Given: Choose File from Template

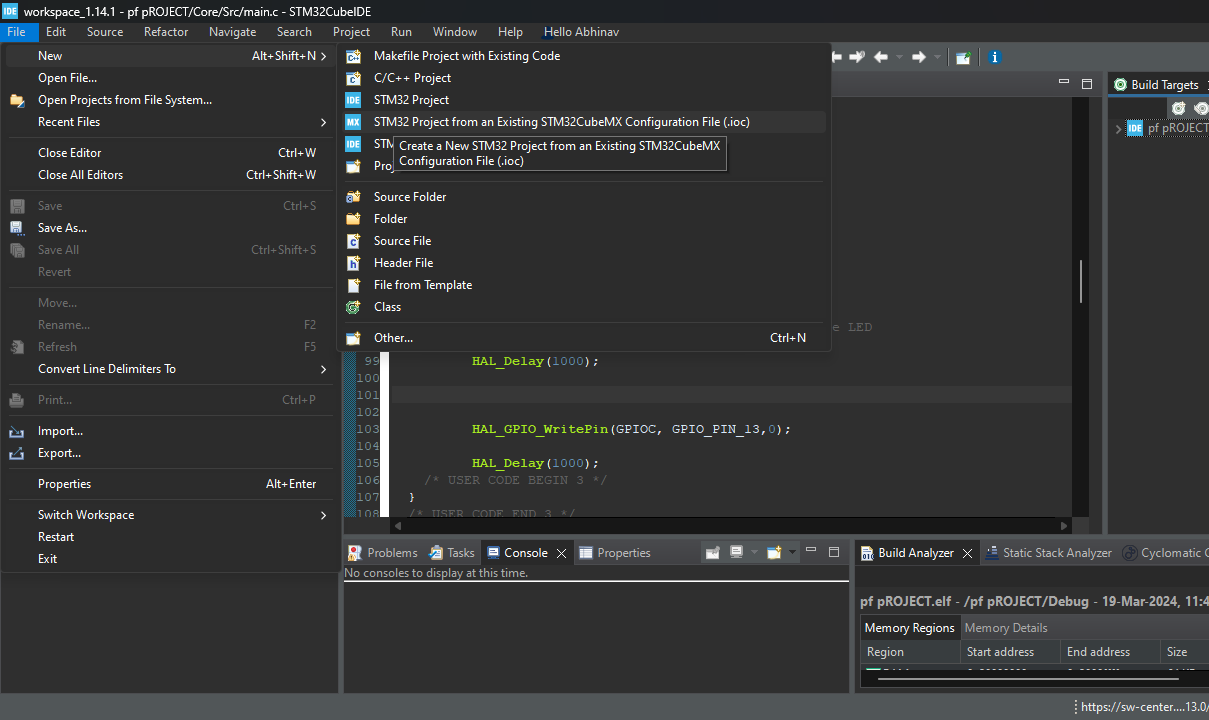Looking at the screenshot, I should pyautogui.click(x=584, y=285).
